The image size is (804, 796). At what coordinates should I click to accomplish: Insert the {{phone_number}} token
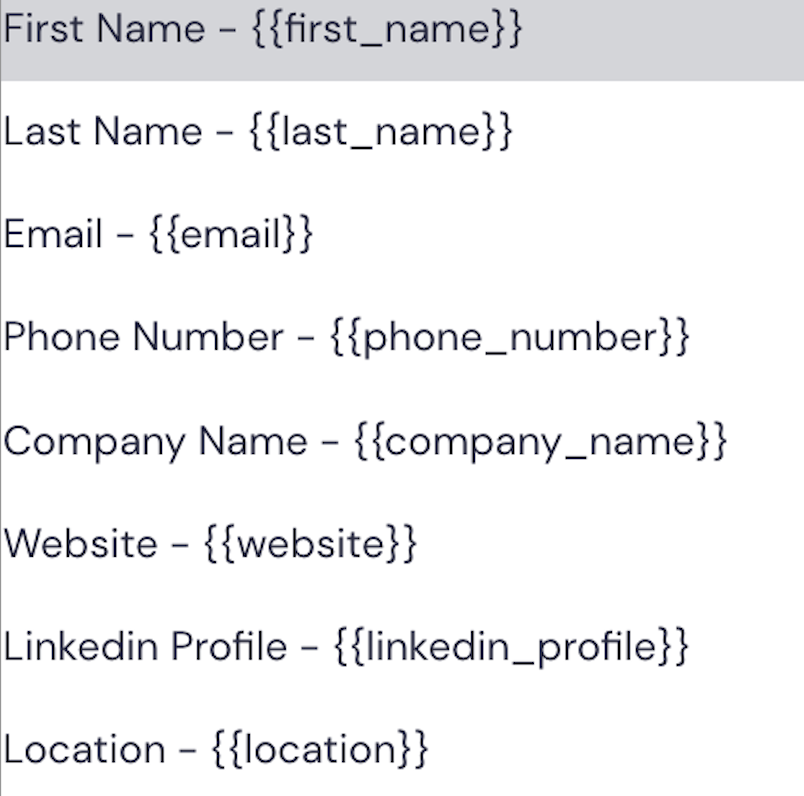coord(509,338)
